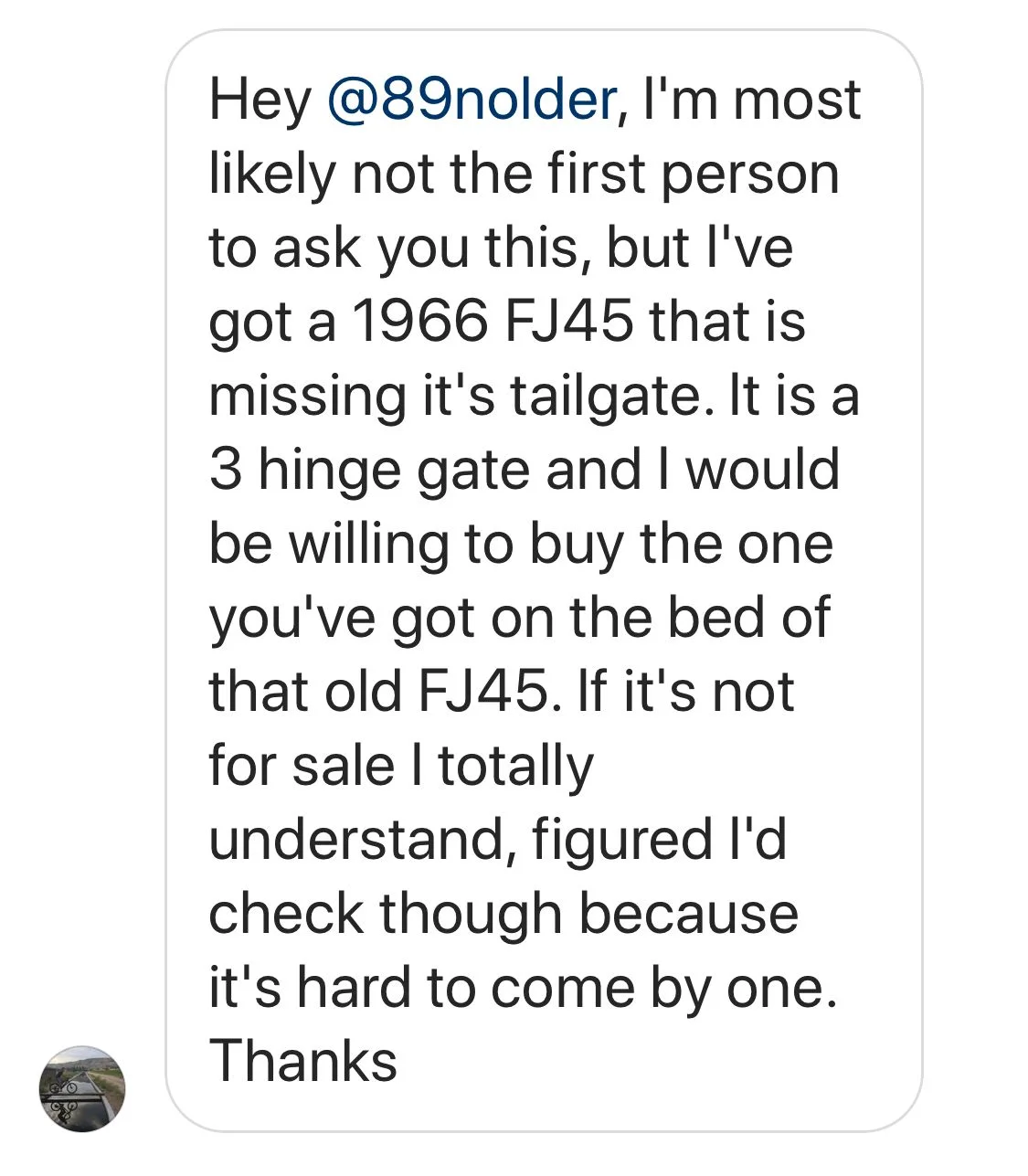Click "likely not the first person" line

[x=524, y=175]
